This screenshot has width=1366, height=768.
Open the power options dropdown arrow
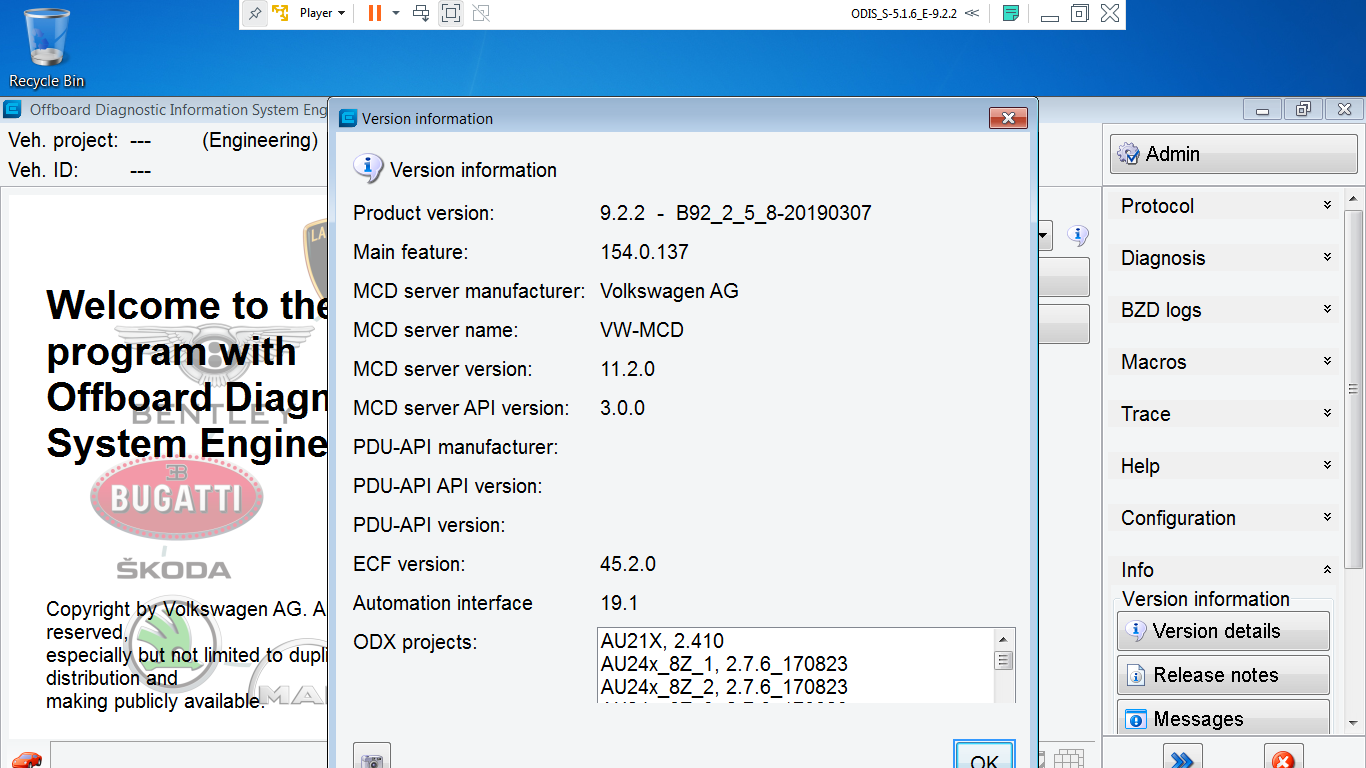(395, 13)
